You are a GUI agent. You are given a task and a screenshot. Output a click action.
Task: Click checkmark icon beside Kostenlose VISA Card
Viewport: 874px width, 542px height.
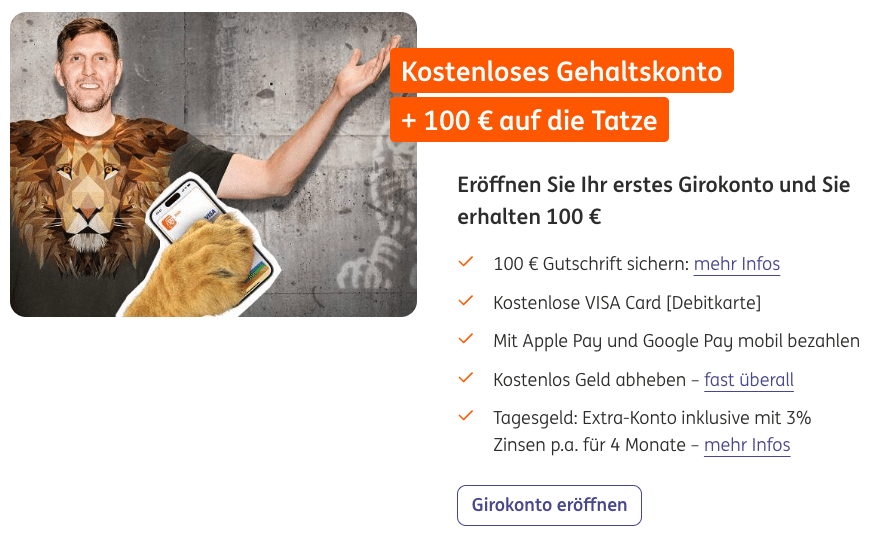coord(465,301)
